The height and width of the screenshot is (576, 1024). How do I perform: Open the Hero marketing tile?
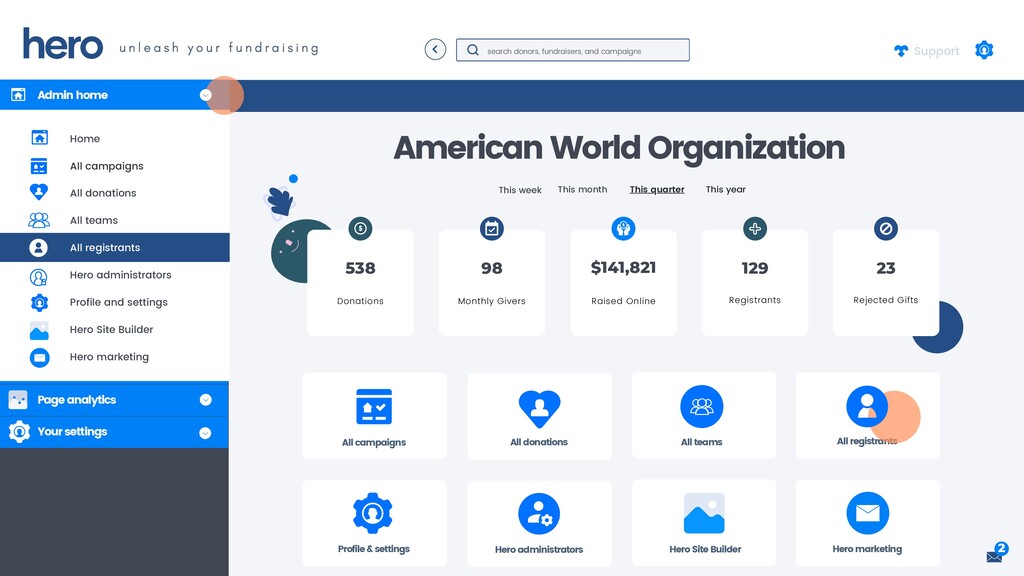click(x=868, y=522)
